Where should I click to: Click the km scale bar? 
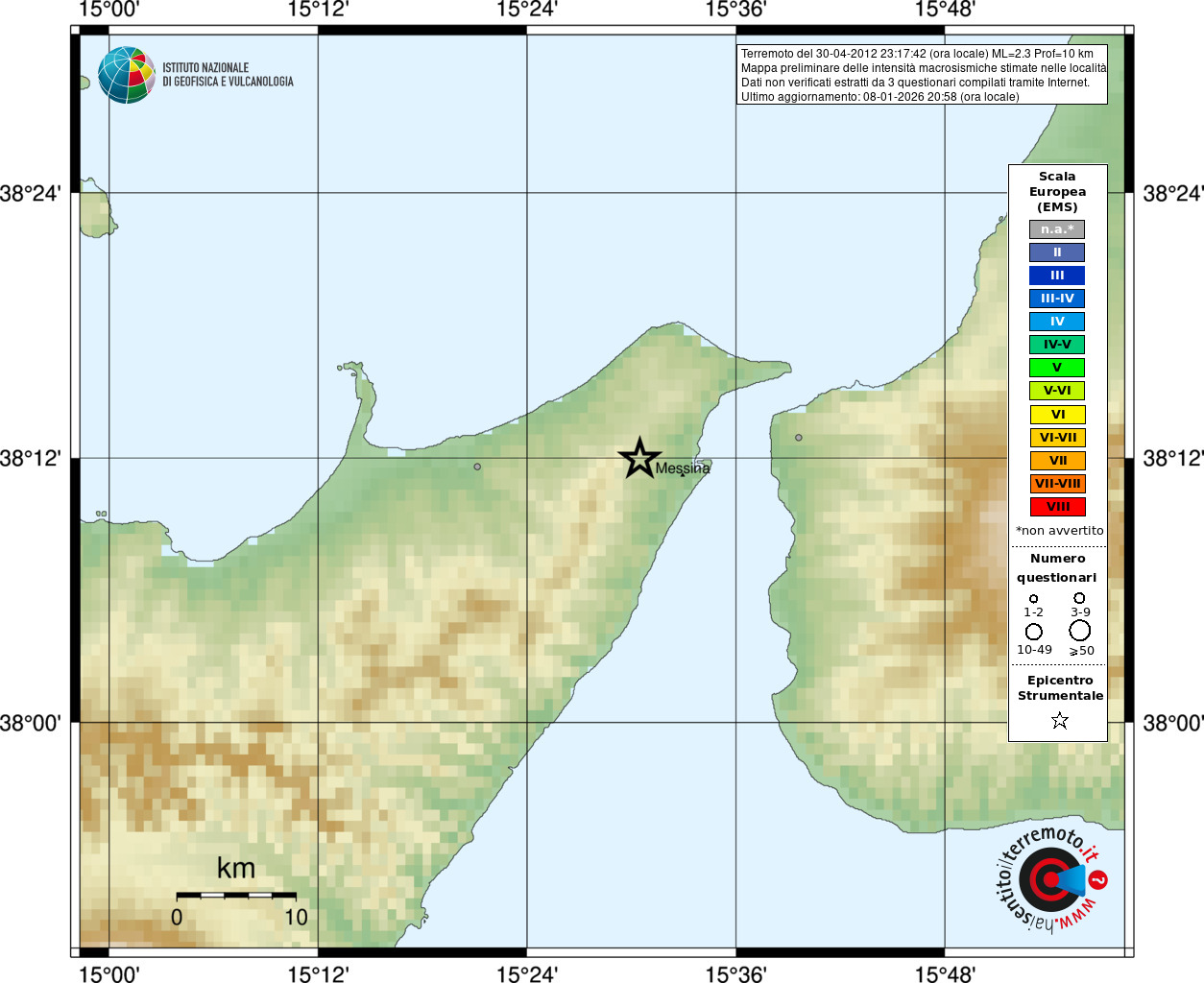(x=236, y=895)
